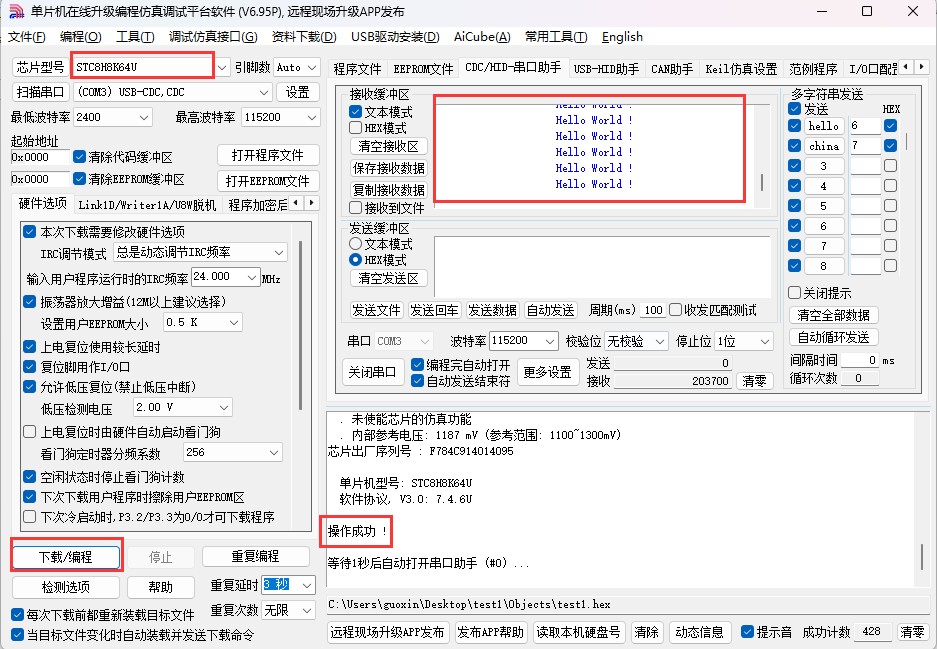Toggle receive buffer 文本模式 checkbox

(356, 112)
